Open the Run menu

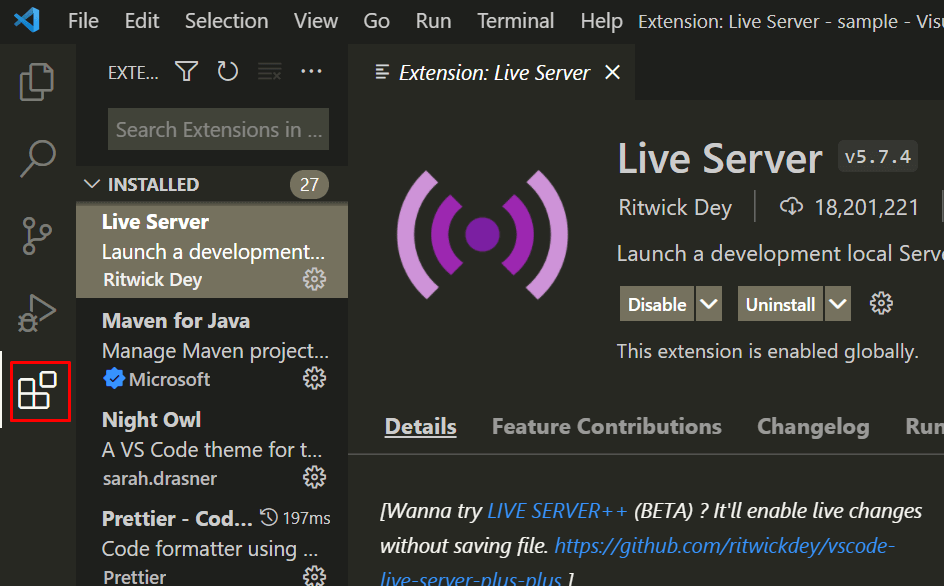433,21
